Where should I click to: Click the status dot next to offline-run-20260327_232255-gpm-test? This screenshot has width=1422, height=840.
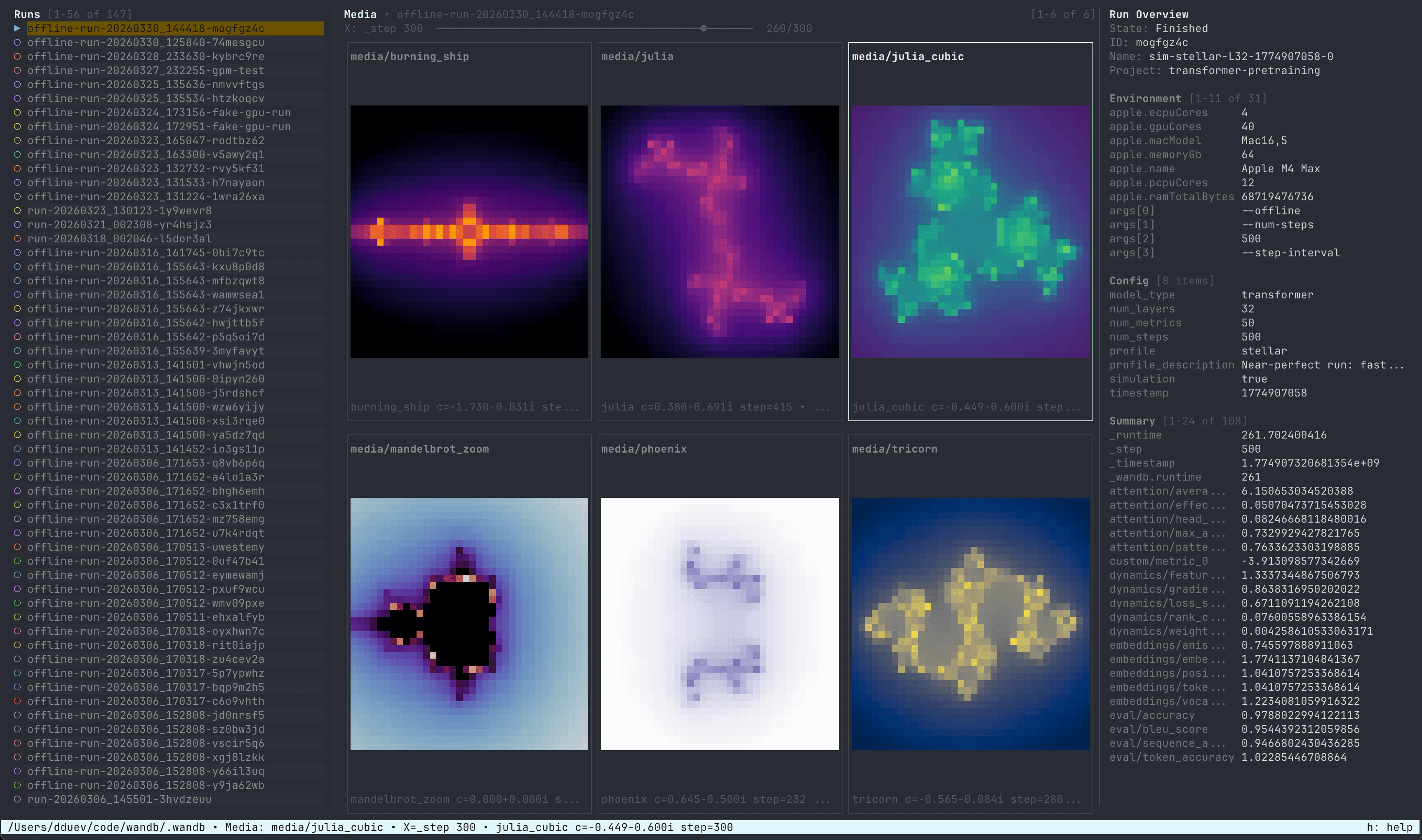click(x=19, y=70)
